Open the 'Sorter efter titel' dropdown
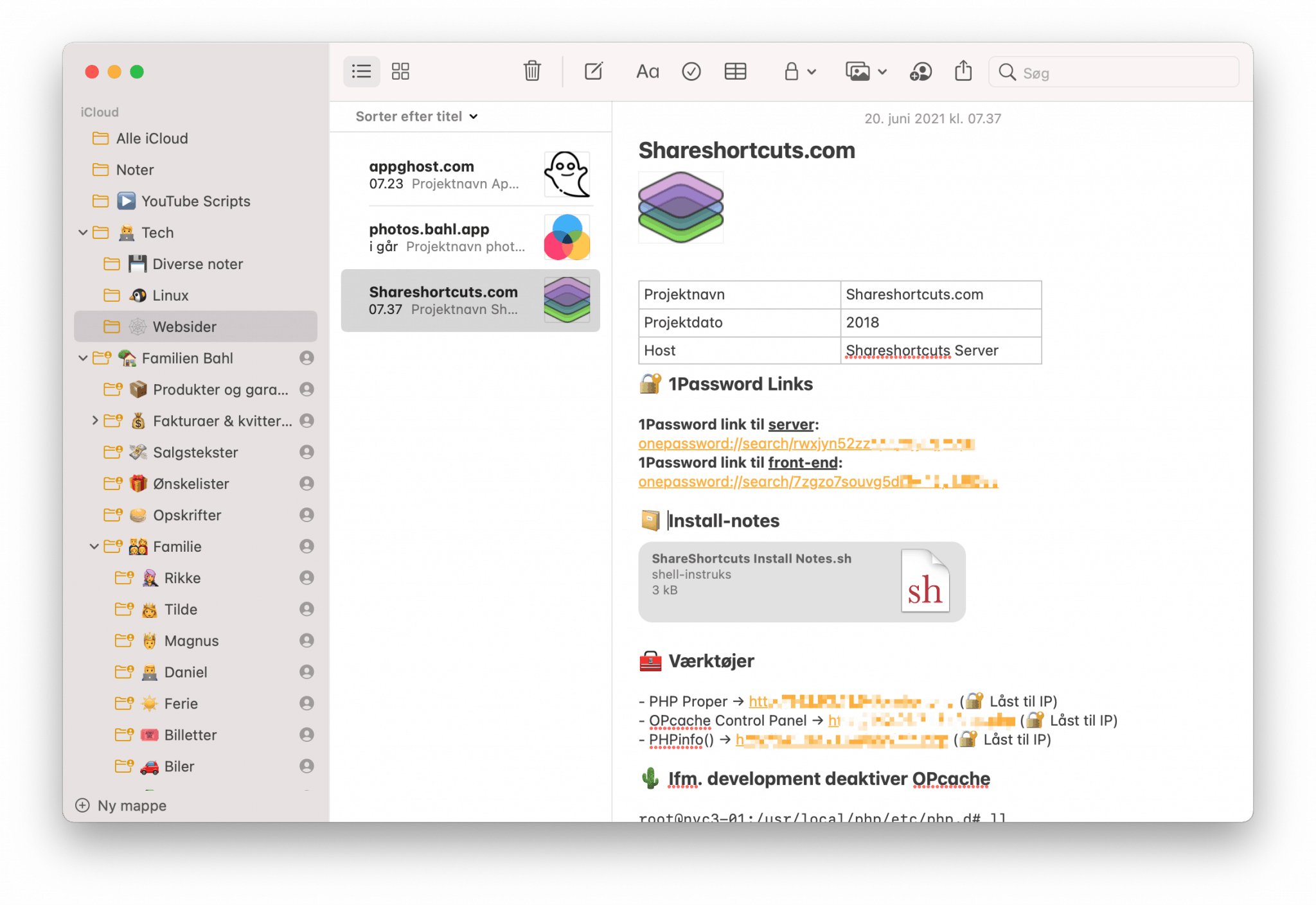Screen dimensions: 1316x905 pos(417,117)
